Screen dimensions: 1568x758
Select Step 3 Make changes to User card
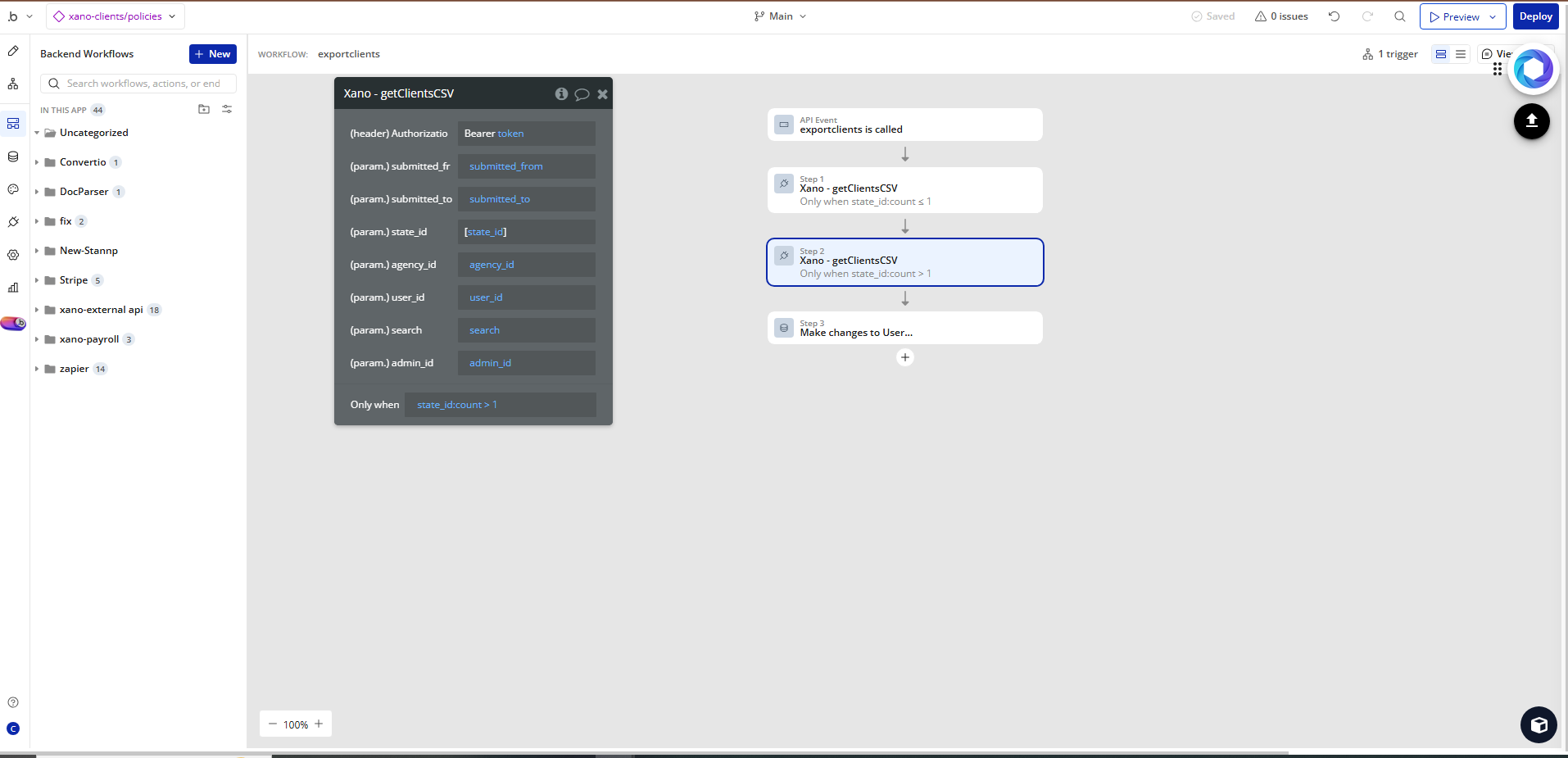[905, 328]
